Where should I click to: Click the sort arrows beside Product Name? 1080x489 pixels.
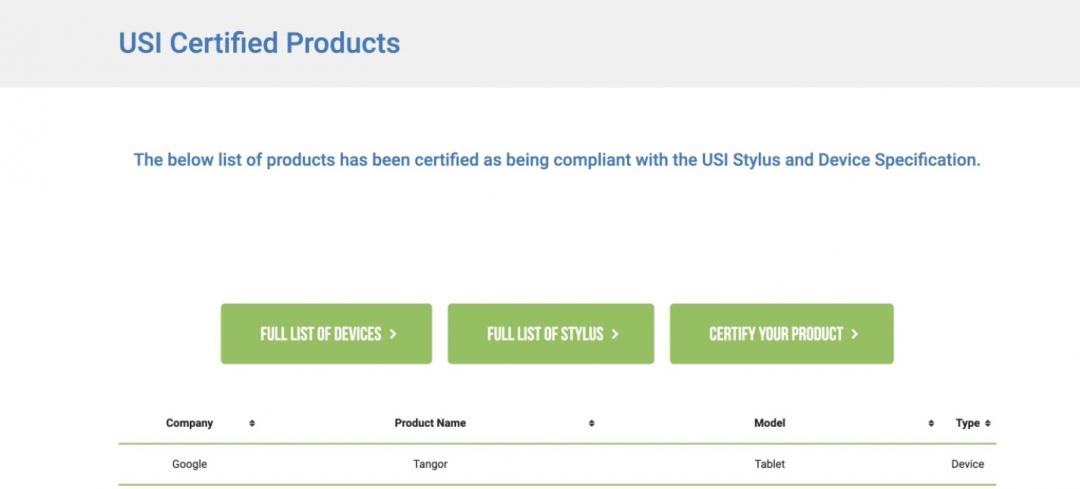coord(592,423)
